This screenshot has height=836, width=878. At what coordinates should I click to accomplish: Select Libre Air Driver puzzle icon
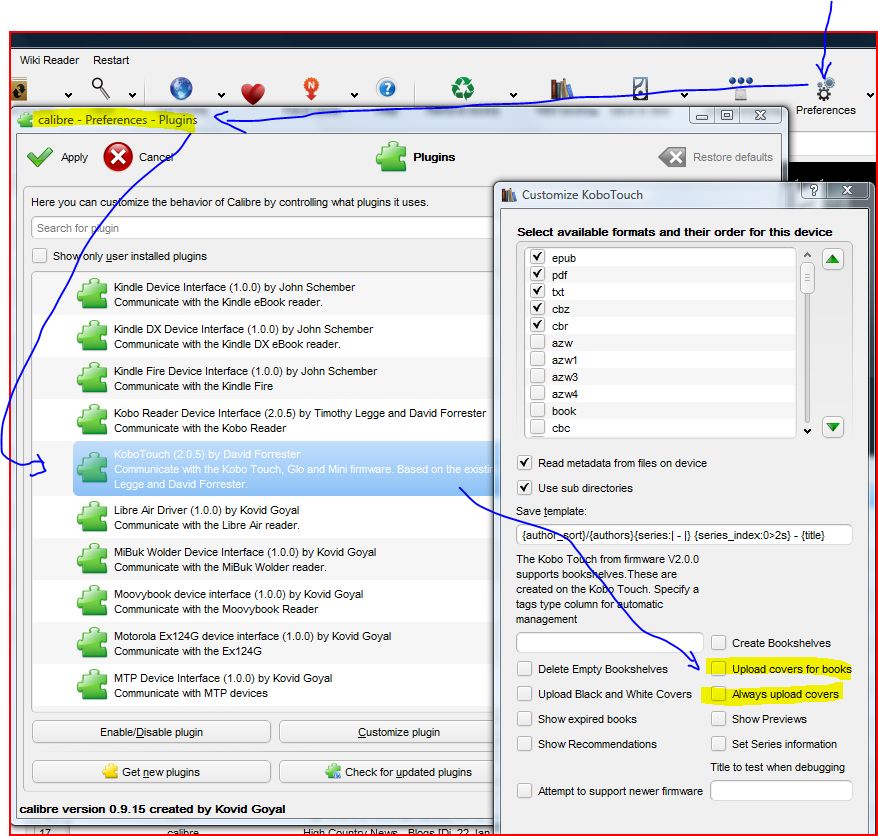click(x=92, y=516)
